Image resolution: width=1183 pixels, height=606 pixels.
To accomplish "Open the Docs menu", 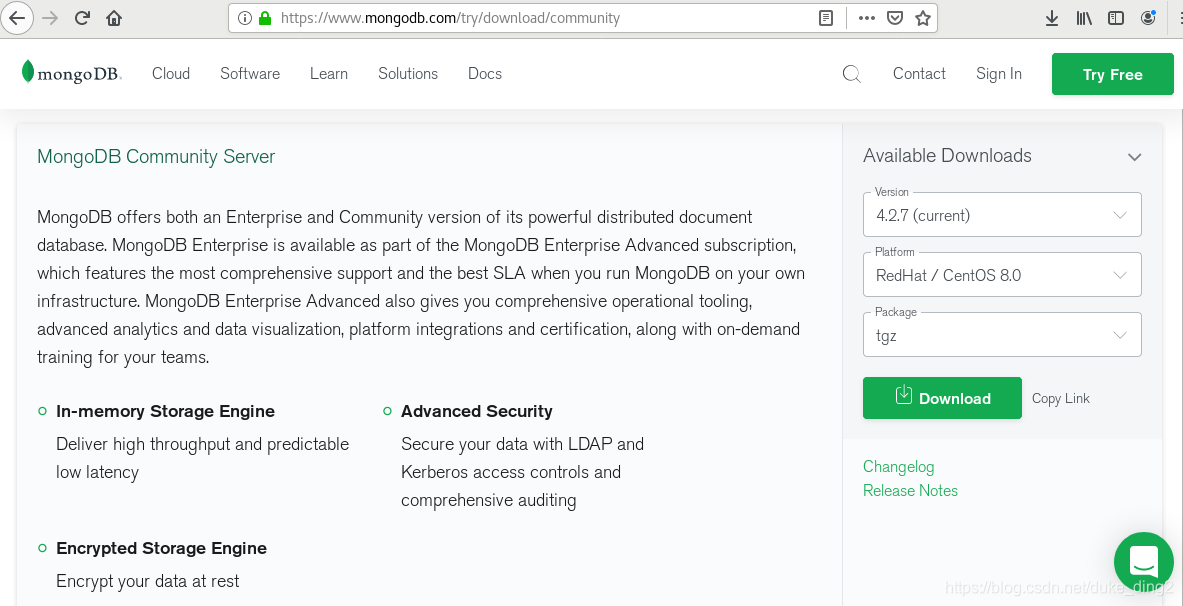I will [x=485, y=74].
